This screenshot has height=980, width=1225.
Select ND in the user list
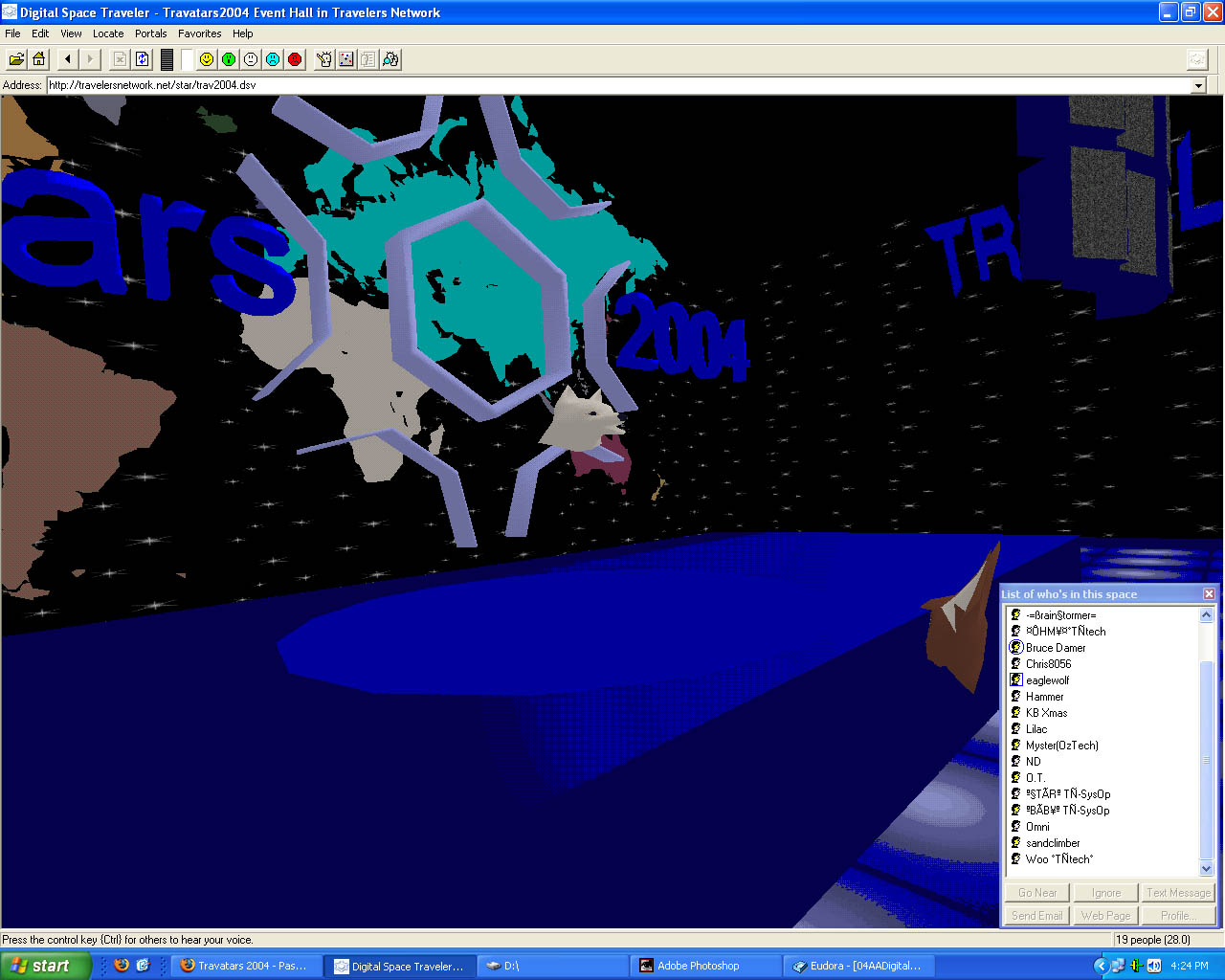pyautogui.click(x=1033, y=762)
